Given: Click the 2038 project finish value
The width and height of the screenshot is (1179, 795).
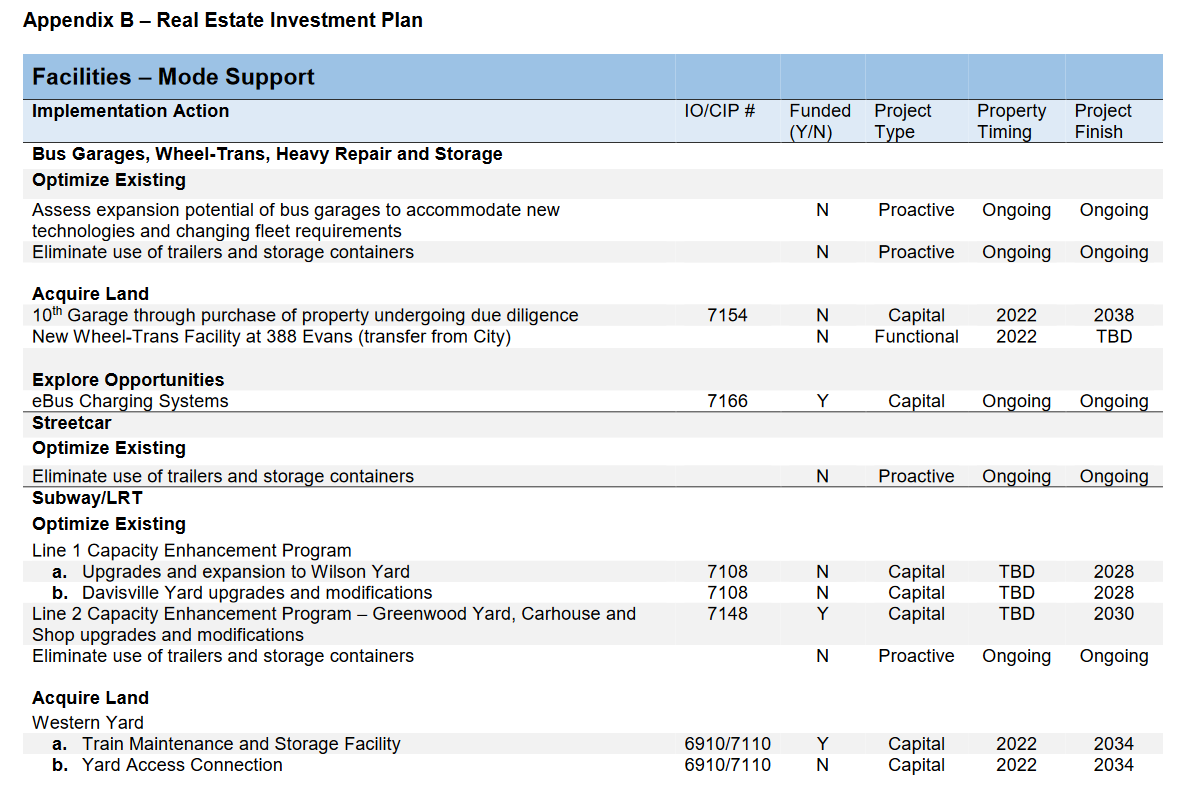Looking at the screenshot, I should click(1113, 315).
